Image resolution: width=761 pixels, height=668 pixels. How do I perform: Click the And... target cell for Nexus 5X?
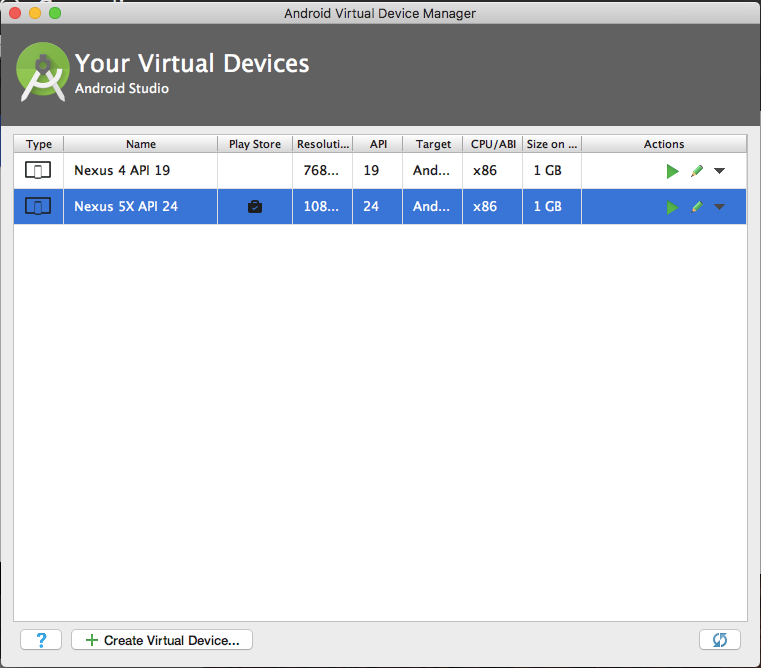point(432,206)
